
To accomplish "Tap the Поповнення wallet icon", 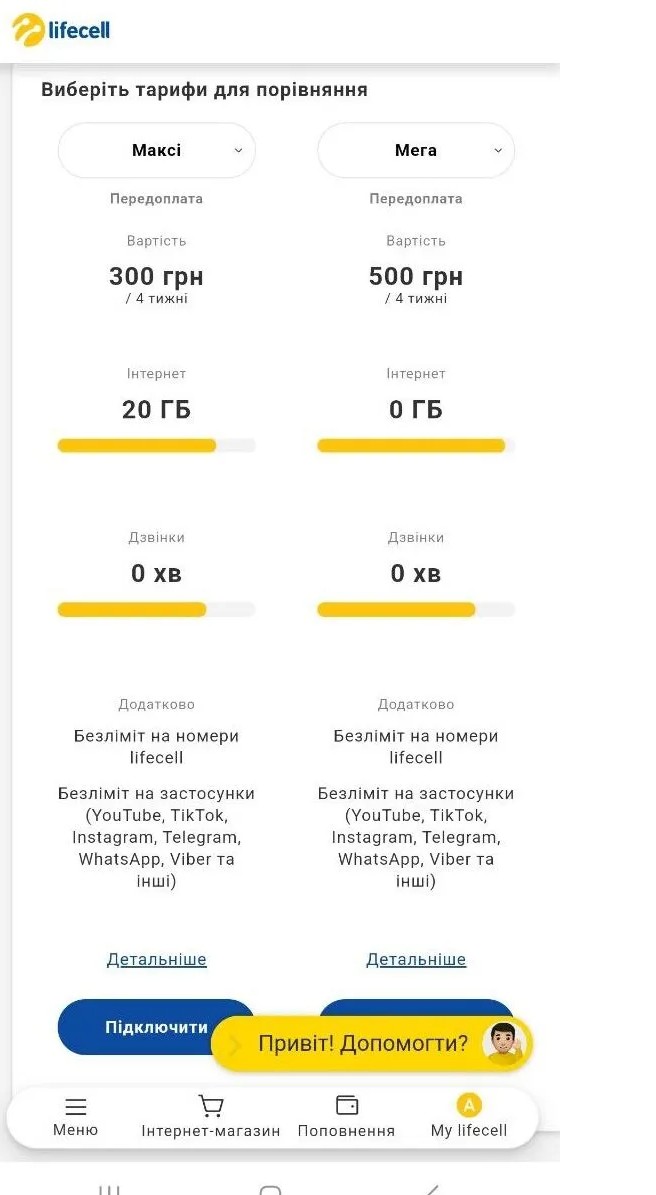I will coord(347,1105).
